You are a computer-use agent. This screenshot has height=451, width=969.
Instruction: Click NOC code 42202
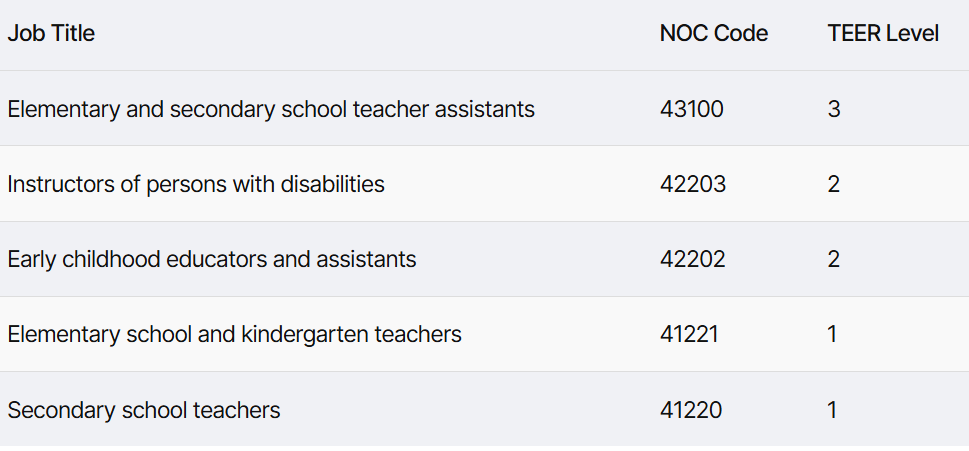tap(693, 259)
